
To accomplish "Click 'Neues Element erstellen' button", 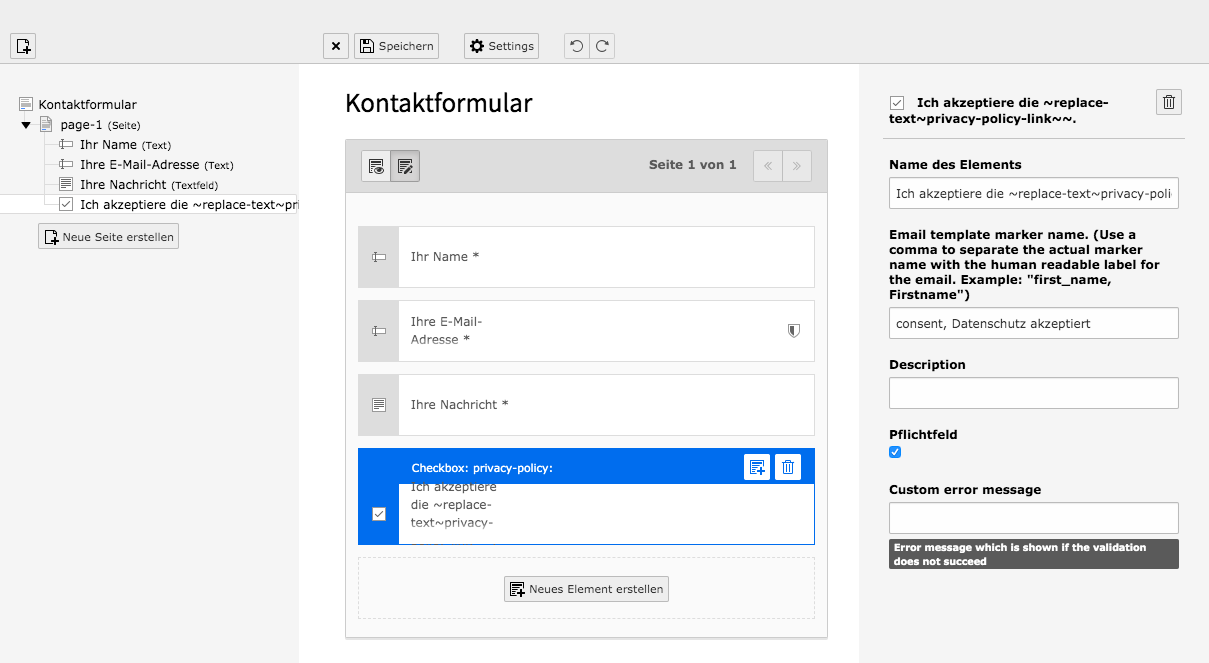I will (x=586, y=589).
